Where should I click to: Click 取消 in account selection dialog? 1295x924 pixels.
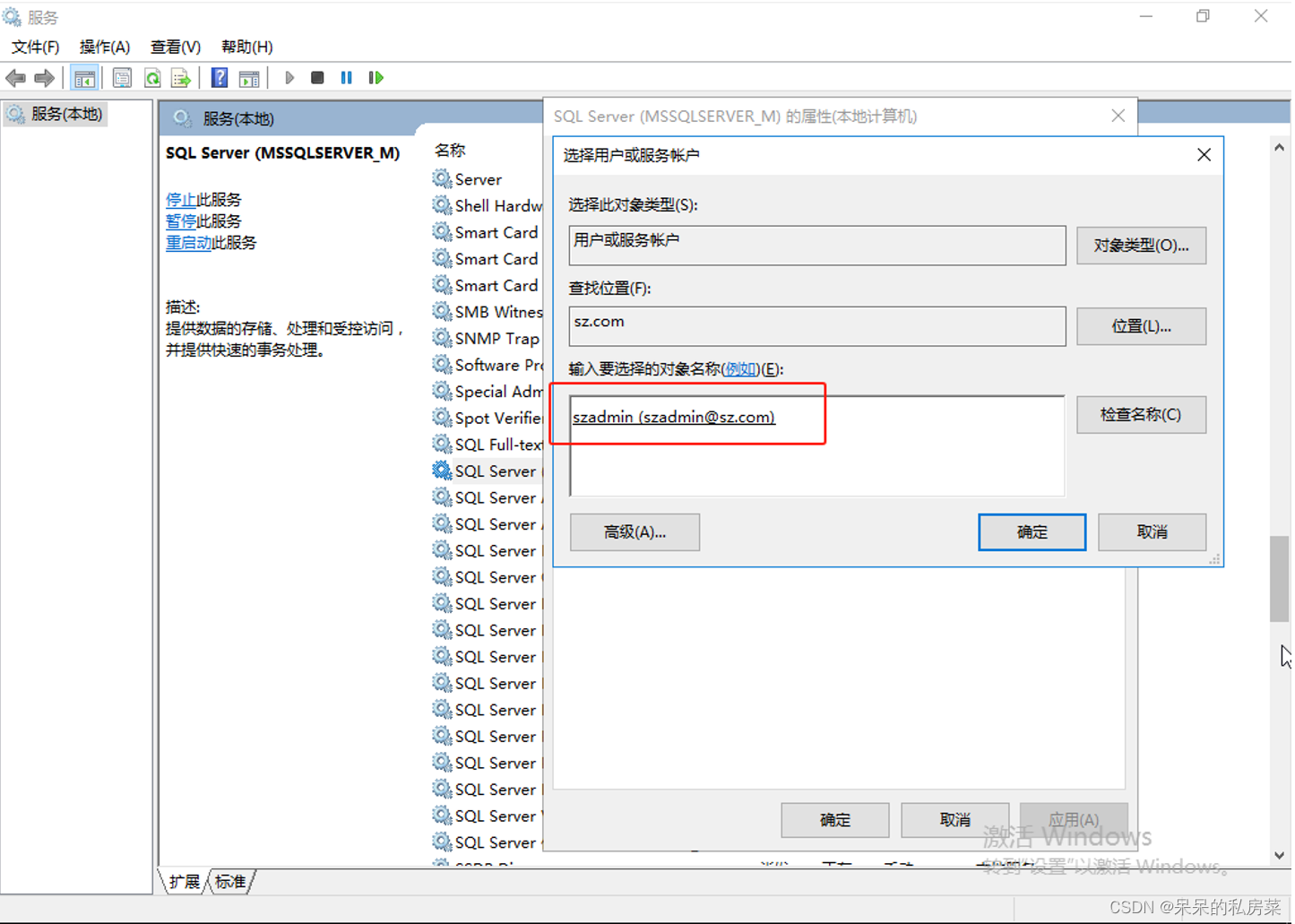1152,532
